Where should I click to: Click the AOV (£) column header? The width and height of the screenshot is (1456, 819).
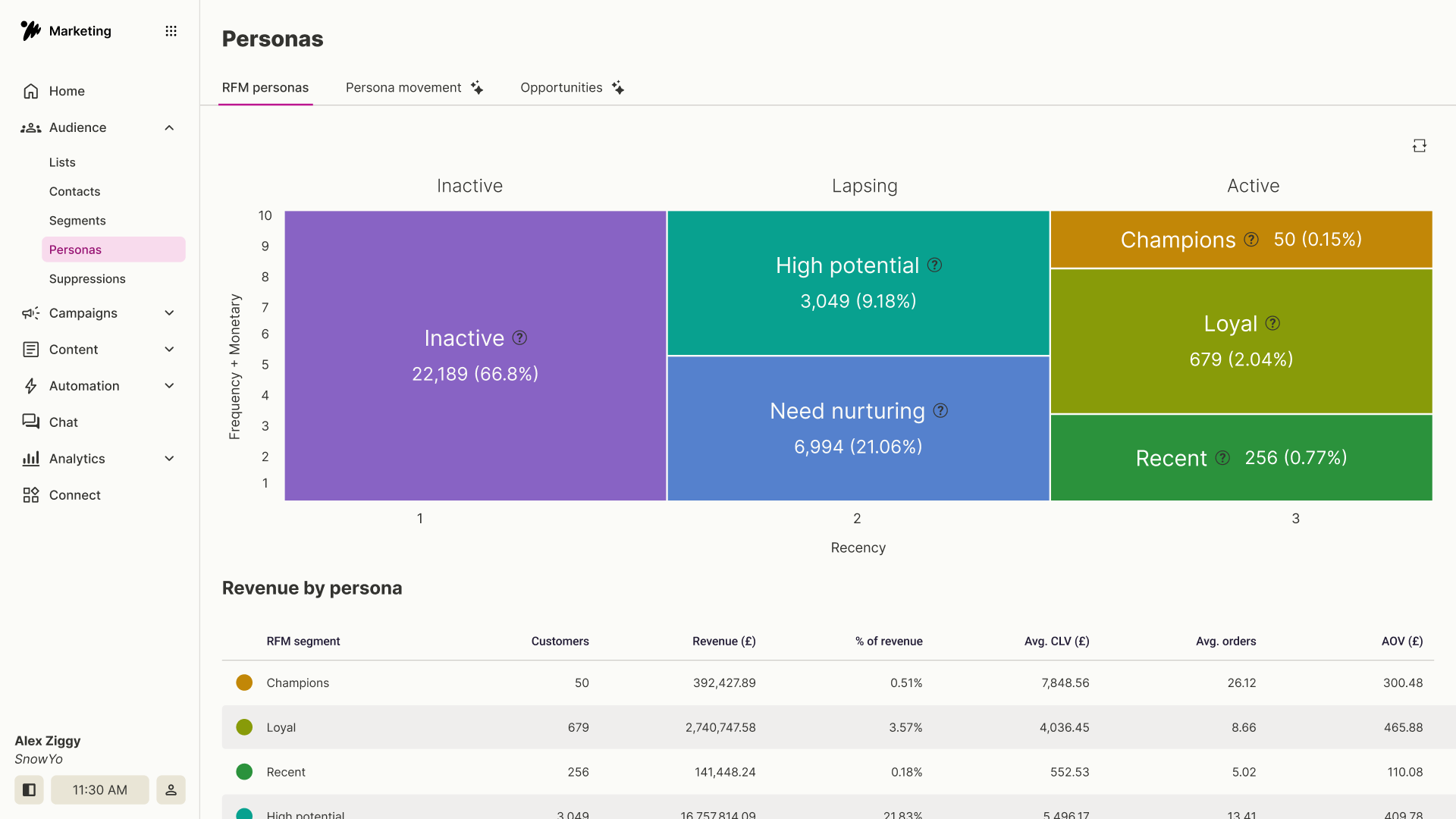tap(1401, 642)
